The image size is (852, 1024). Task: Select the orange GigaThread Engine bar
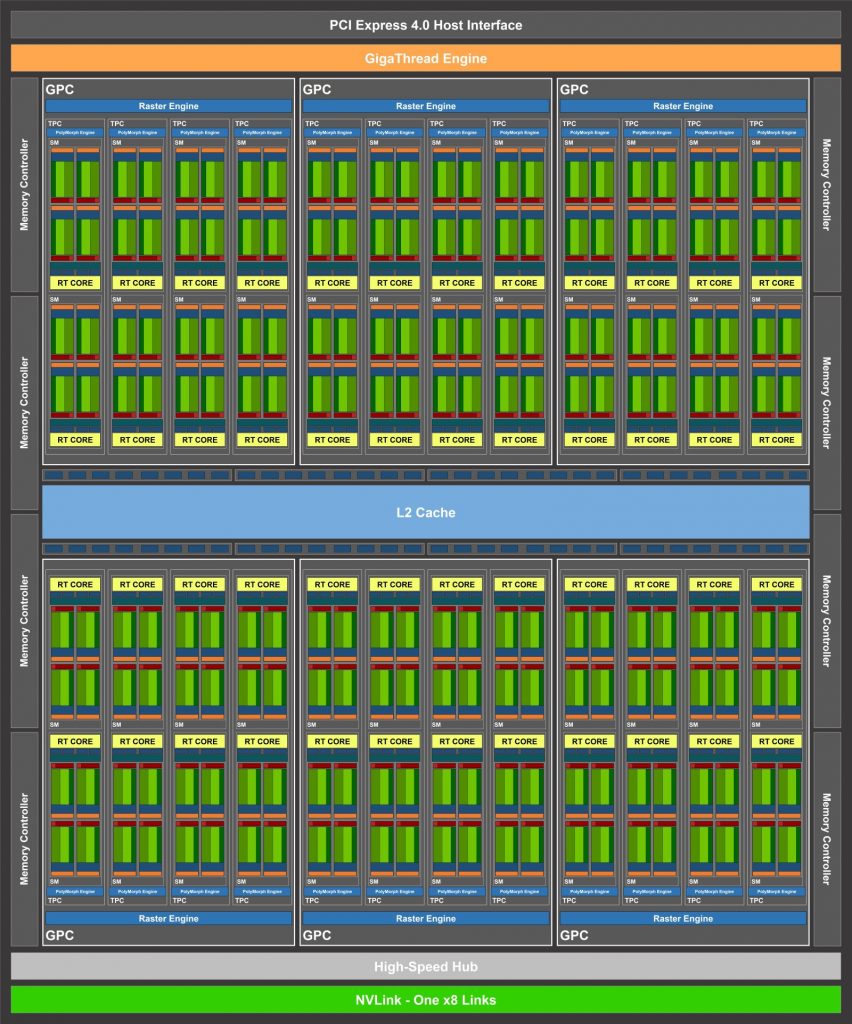[x=426, y=58]
